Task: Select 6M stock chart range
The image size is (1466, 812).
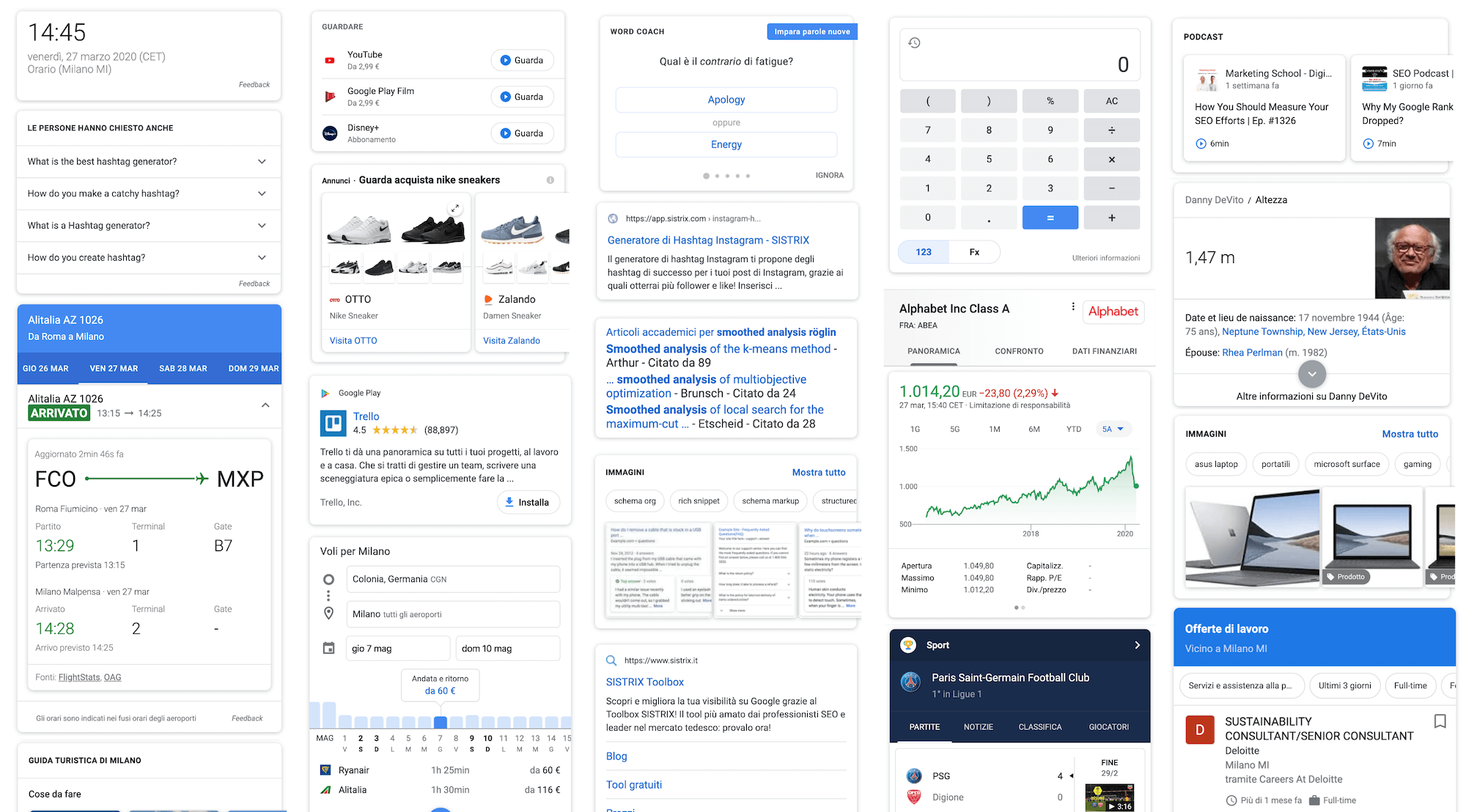Action: (x=1034, y=429)
